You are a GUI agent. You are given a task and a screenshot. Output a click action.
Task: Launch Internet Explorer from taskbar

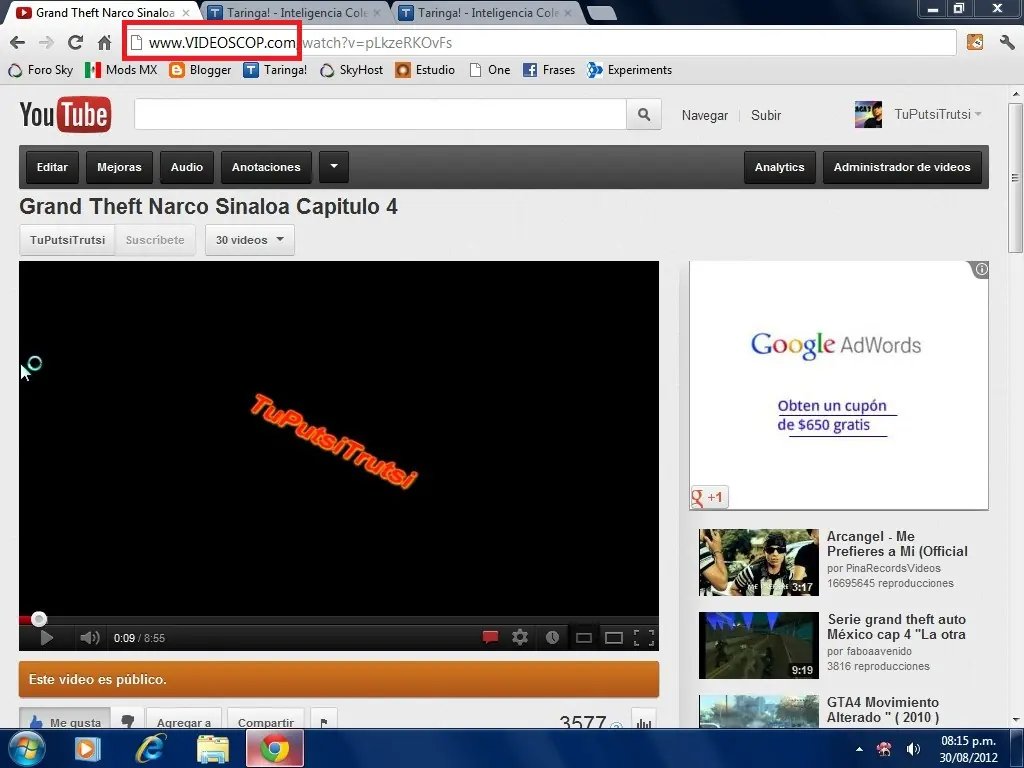[x=150, y=748]
